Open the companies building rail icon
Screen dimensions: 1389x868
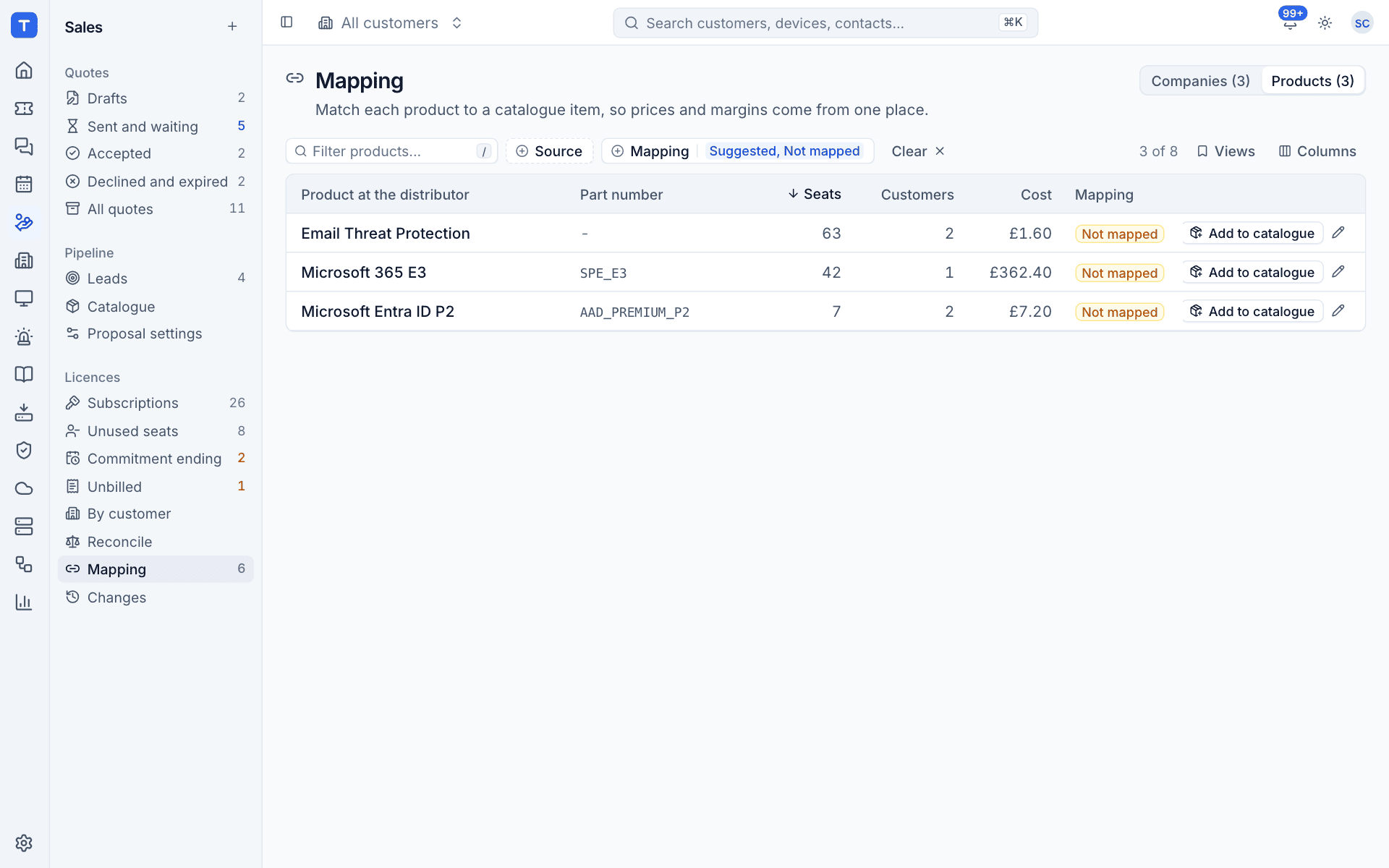pyautogui.click(x=24, y=260)
